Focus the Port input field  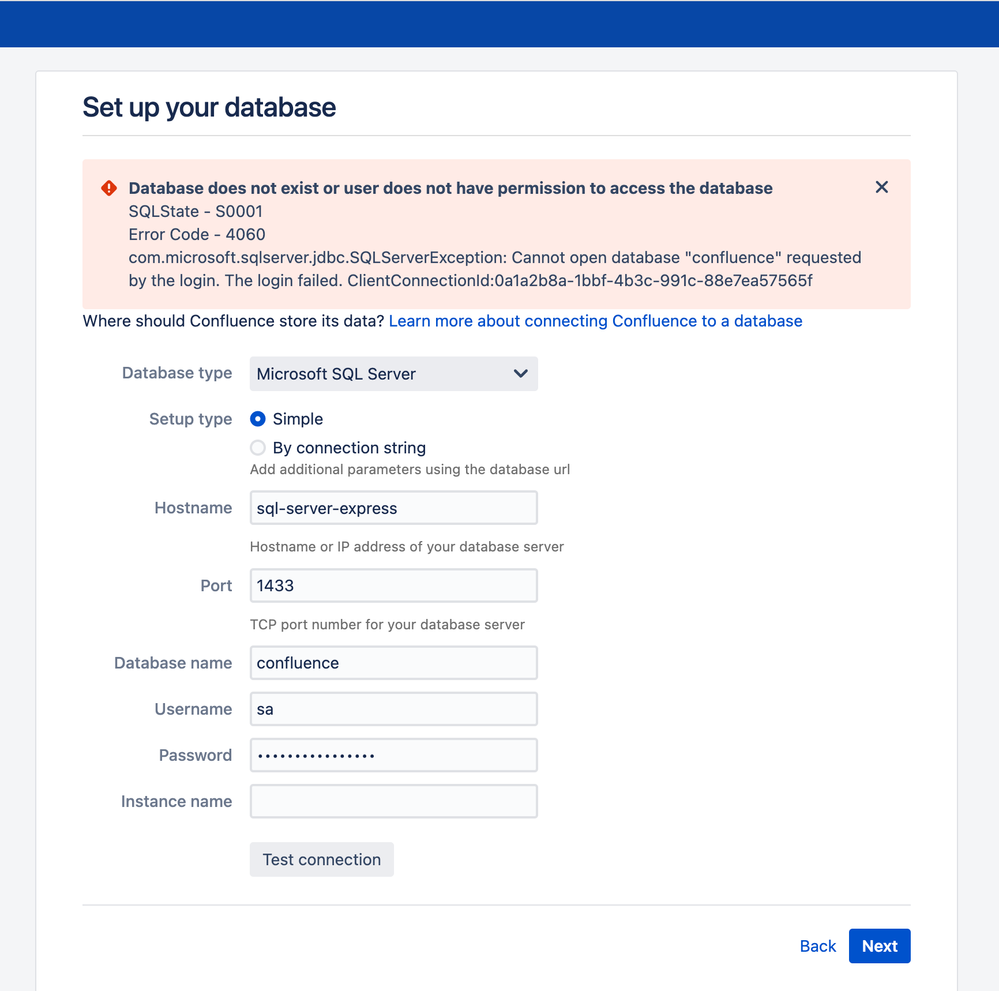tap(393, 585)
